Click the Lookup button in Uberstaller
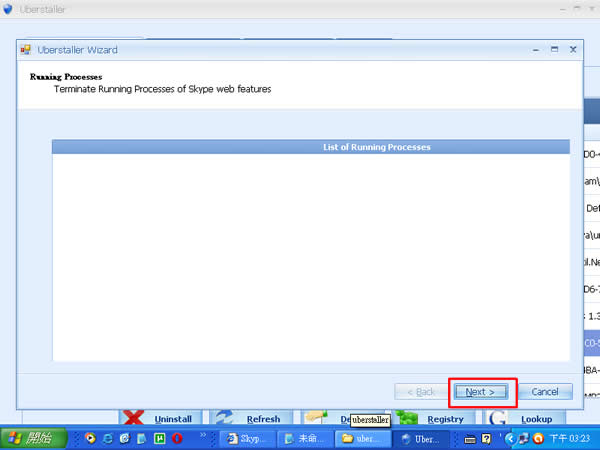This screenshot has height=450, width=600. click(523, 417)
